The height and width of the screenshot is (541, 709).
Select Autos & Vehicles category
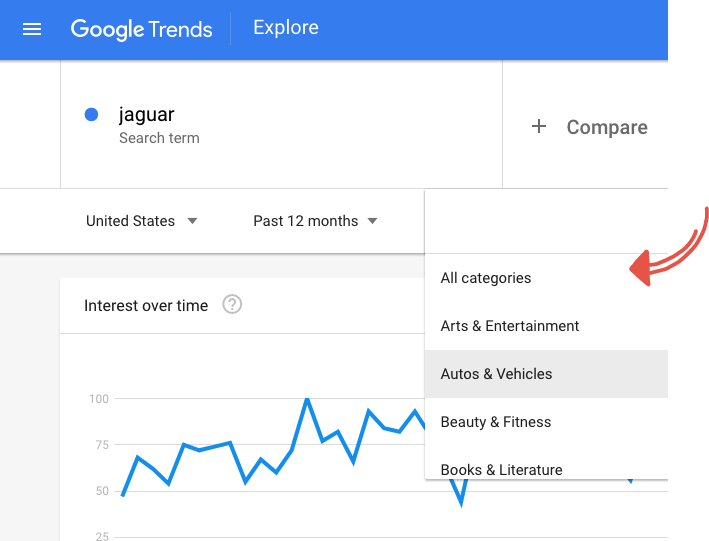tap(497, 374)
